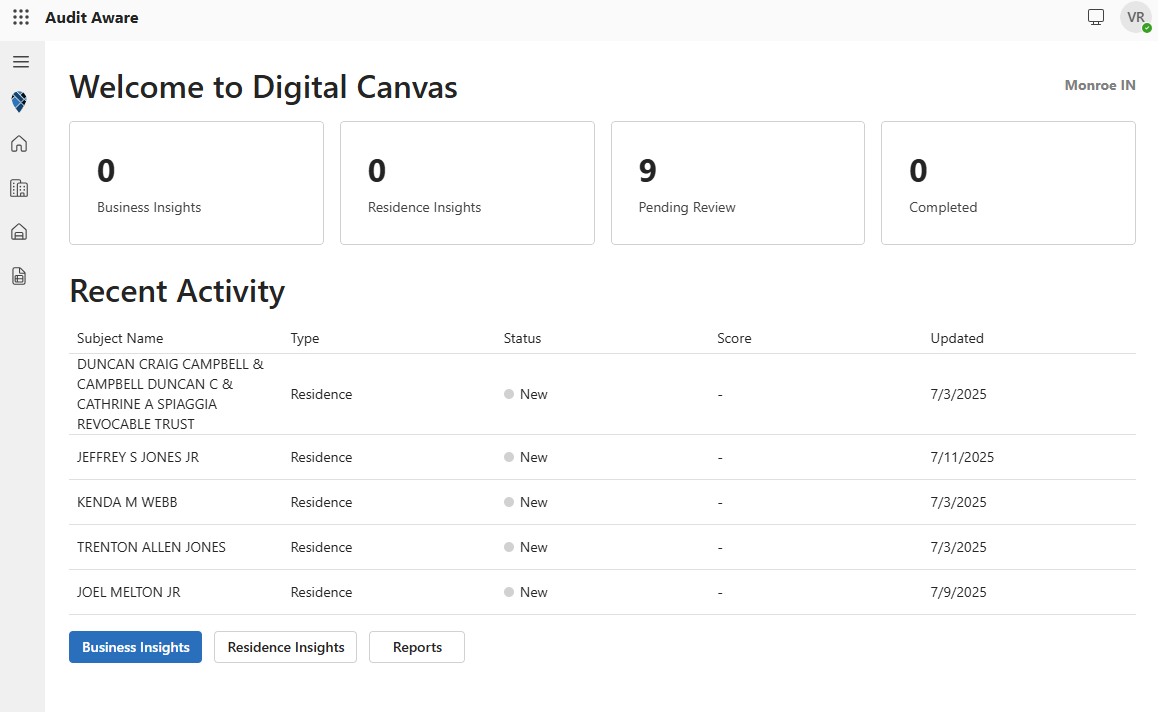Click the Status column header
The height and width of the screenshot is (712, 1158).
pos(522,338)
